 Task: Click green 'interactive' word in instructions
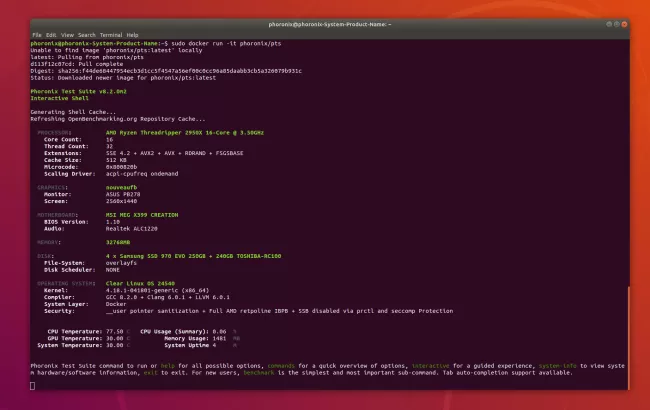click(x=431, y=366)
